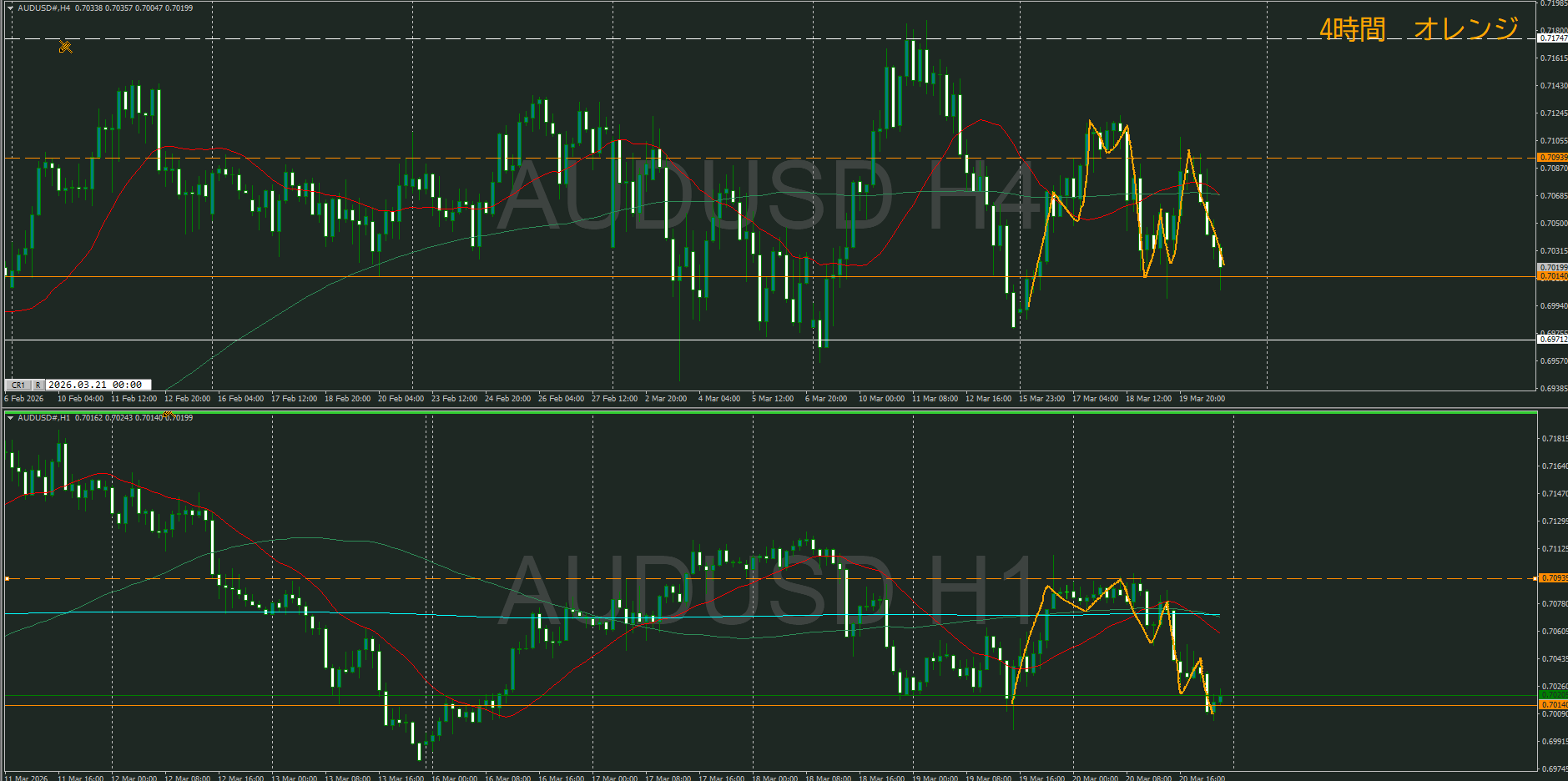Screen dimensions: 1568x781
Task: Click the 15 Mar 23:00 time label
Action: 1041,399
